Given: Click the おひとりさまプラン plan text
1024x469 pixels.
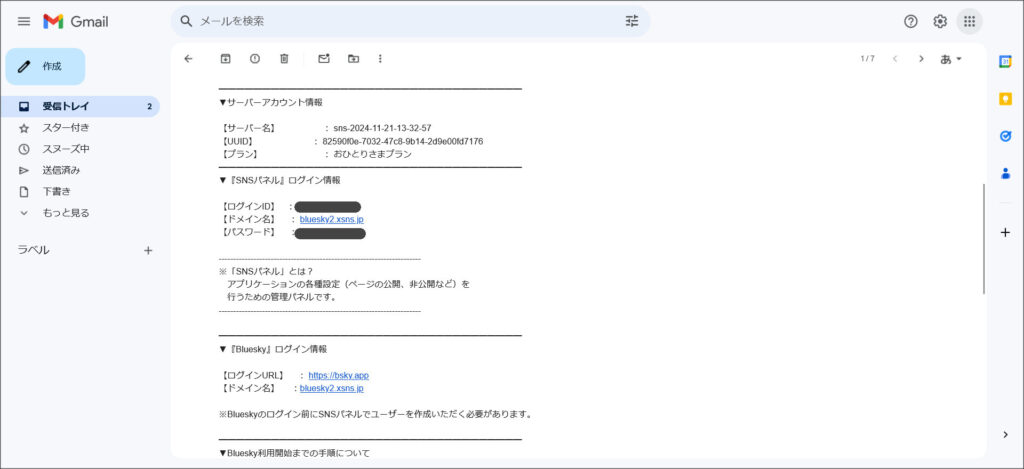Looking at the screenshot, I should tap(373, 155).
